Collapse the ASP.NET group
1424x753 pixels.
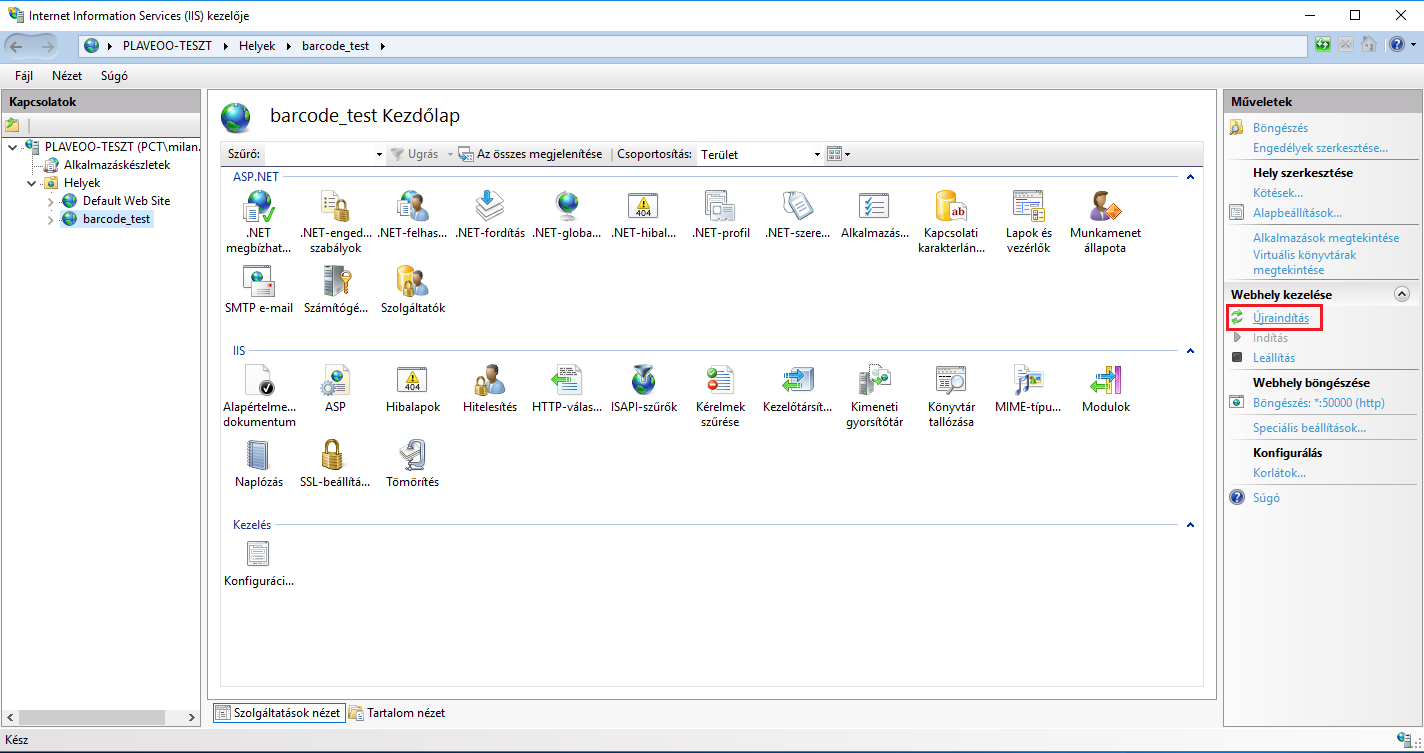click(x=1190, y=177)
